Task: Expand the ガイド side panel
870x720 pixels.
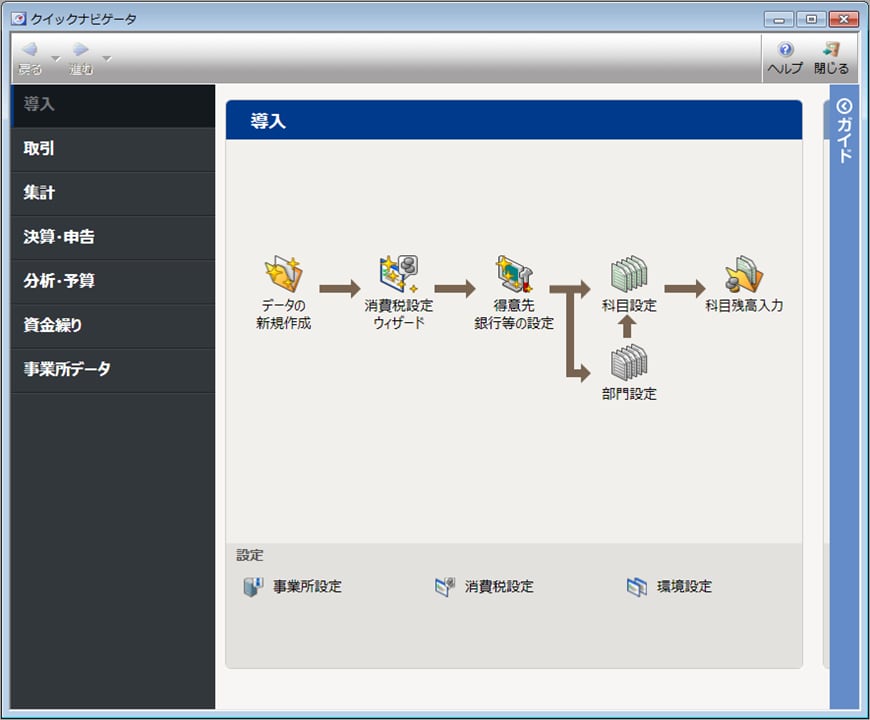Action: click(844, 130)
